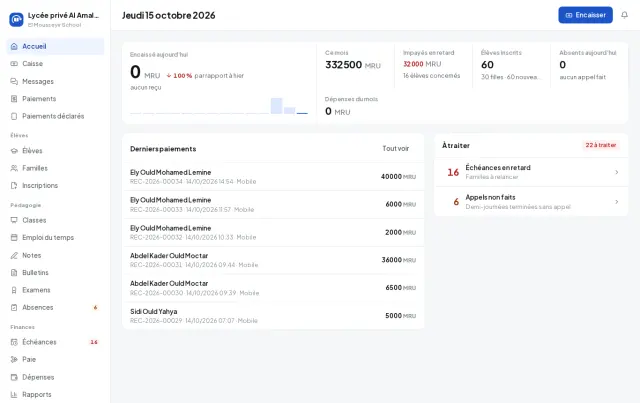Open Échéances en retard item
The height and width of the screenshot is (403, 640).
[531, 172]
